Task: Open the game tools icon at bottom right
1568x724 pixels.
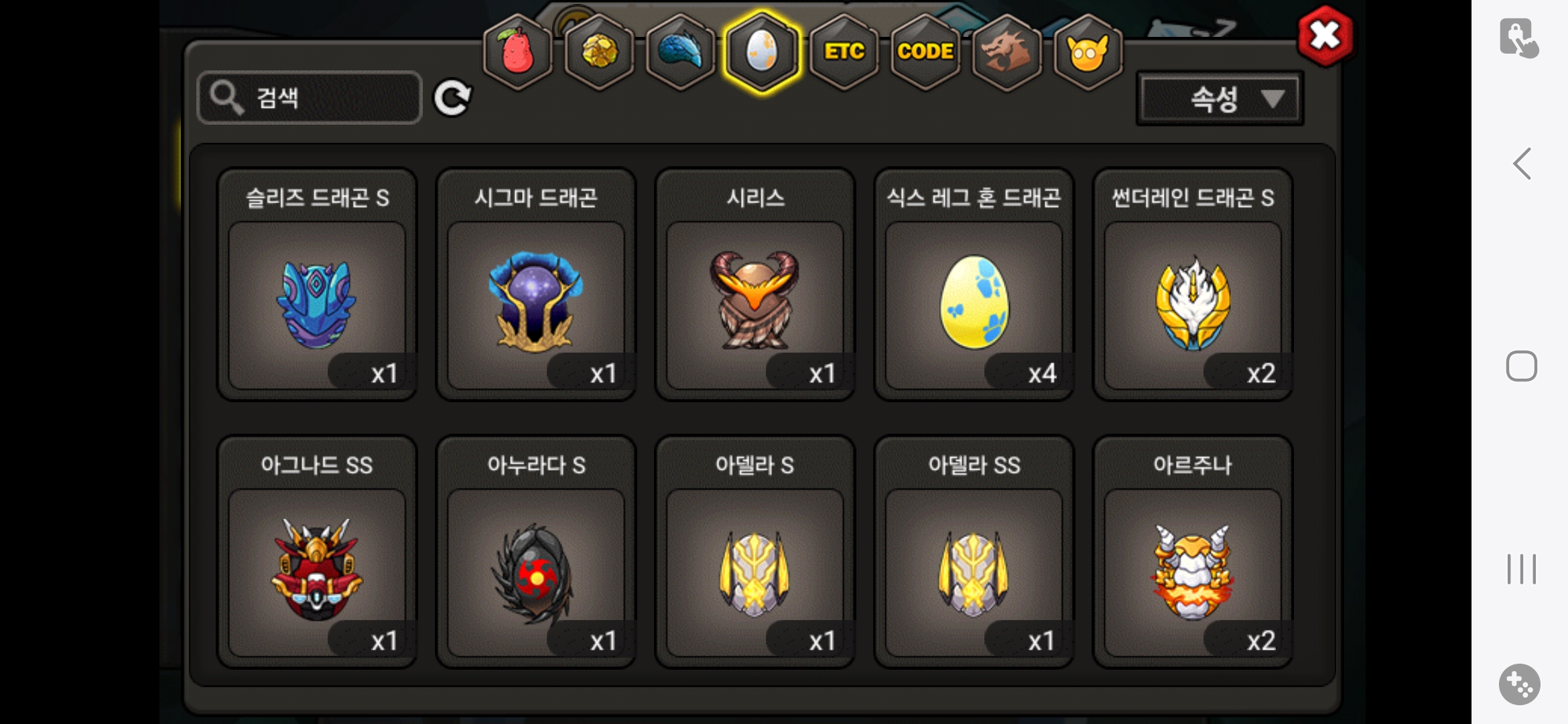Action: pyautogui.click(x=1519, y=684)
